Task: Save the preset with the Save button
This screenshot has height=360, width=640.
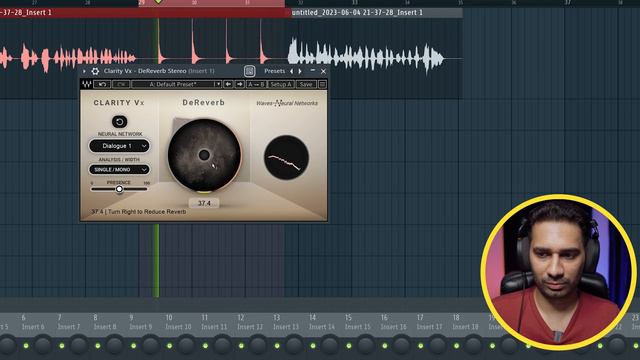Action: pyautogui.click(x=306, y=84)
